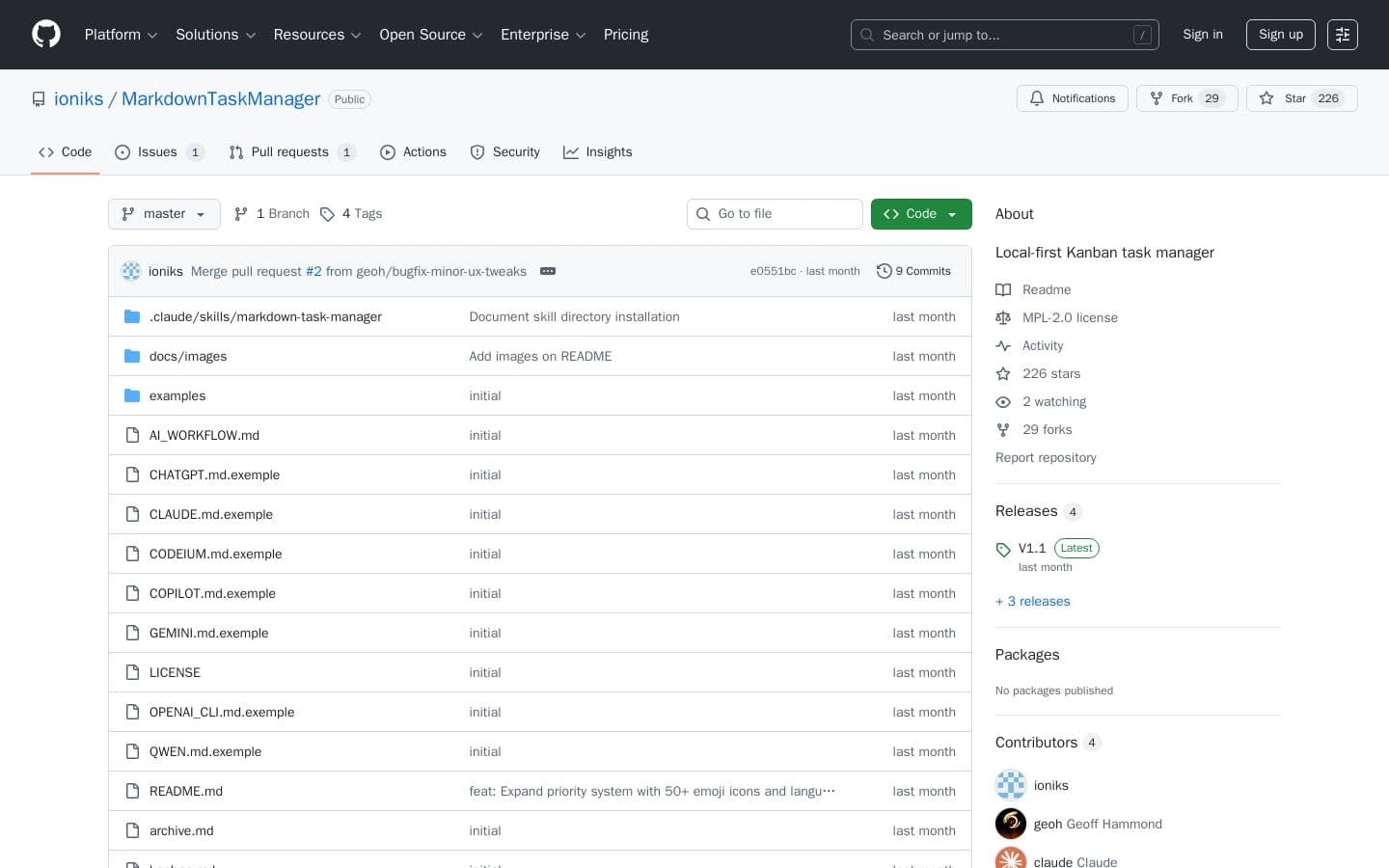This screenshot has width=1389, height=868.
Task: Open the Issues tab
Action: click(157, 151)
